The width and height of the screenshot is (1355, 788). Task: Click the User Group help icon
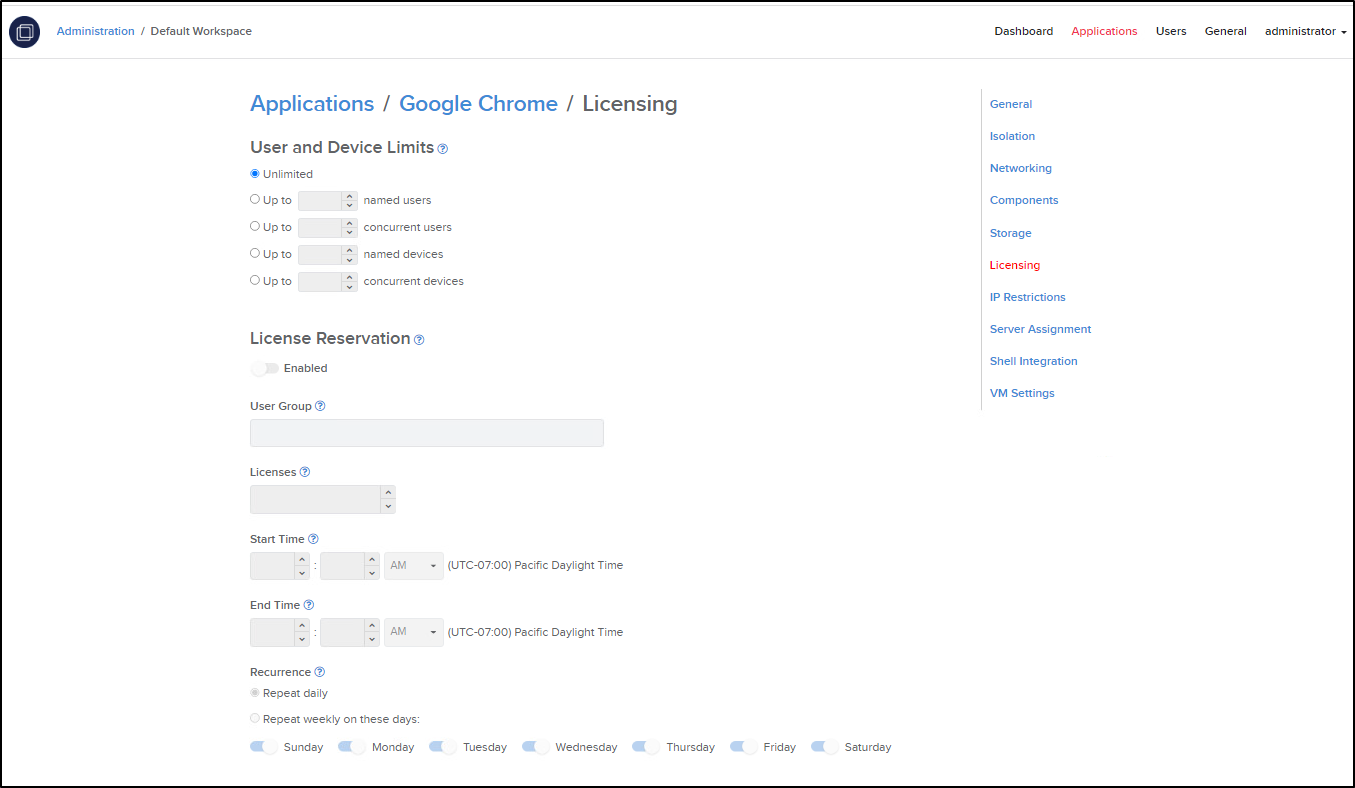320,407
